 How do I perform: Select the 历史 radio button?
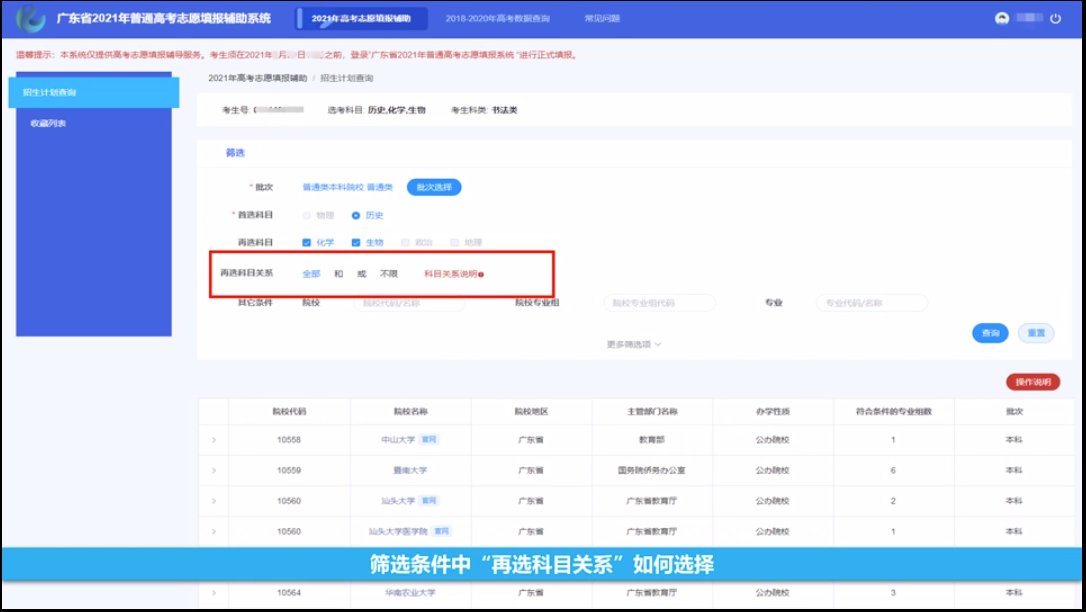355,215
